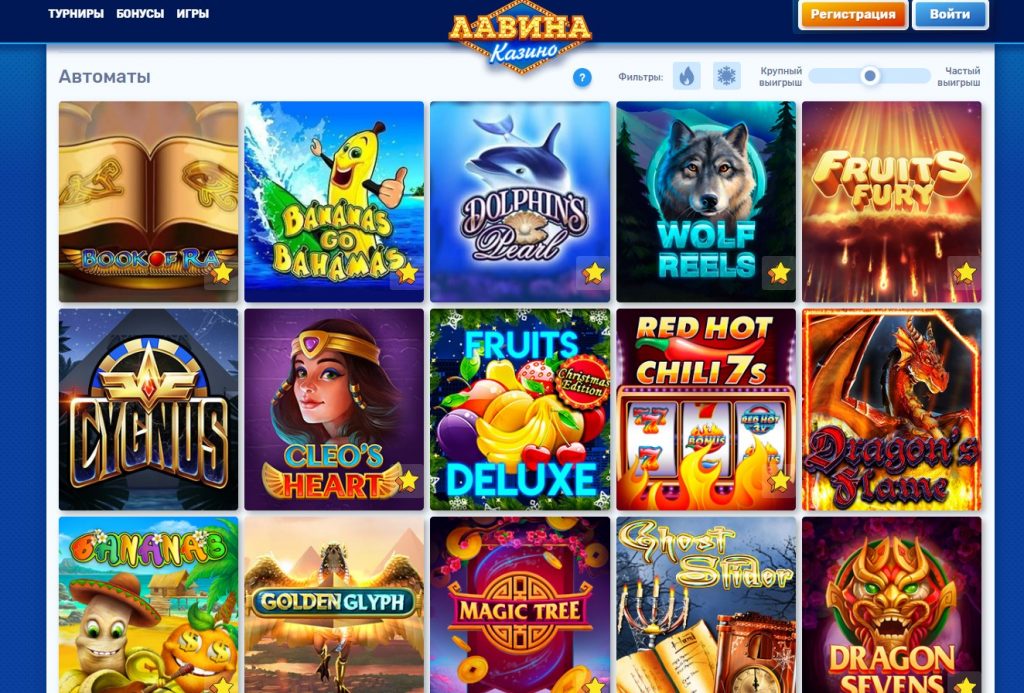Enable the hot flame filter
Viewport: 1024px width, 693px height.
pos(686,76)
